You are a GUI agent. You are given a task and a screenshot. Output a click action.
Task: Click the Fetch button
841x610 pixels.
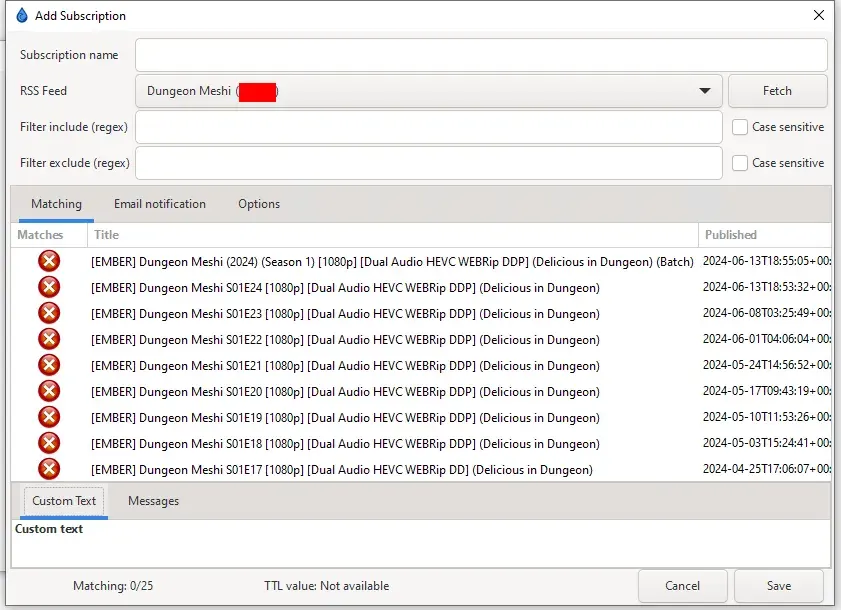click(777, 91)
